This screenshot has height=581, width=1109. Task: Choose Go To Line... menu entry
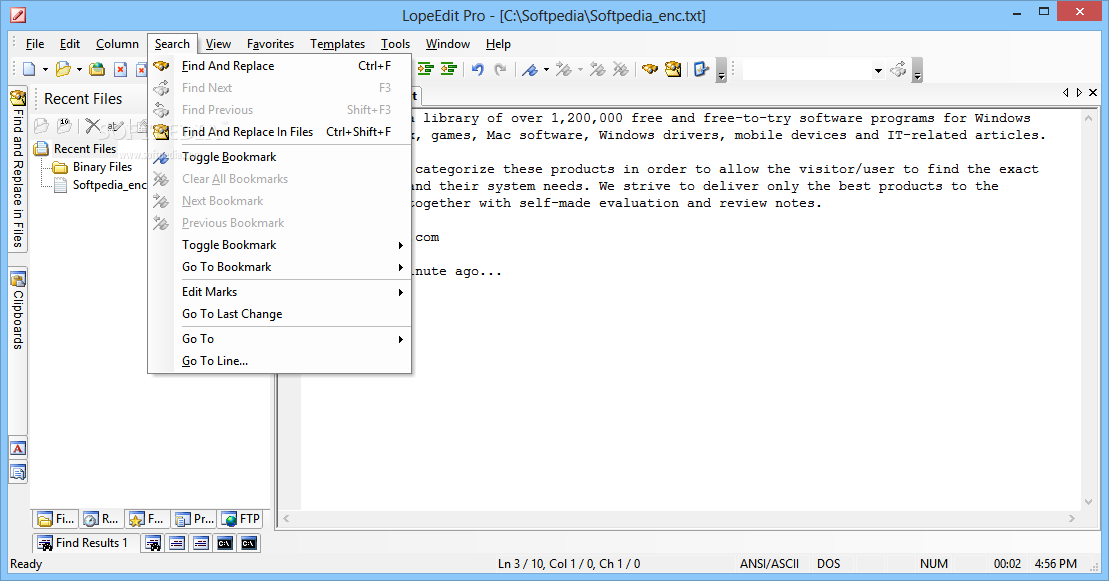click(280, 361)
